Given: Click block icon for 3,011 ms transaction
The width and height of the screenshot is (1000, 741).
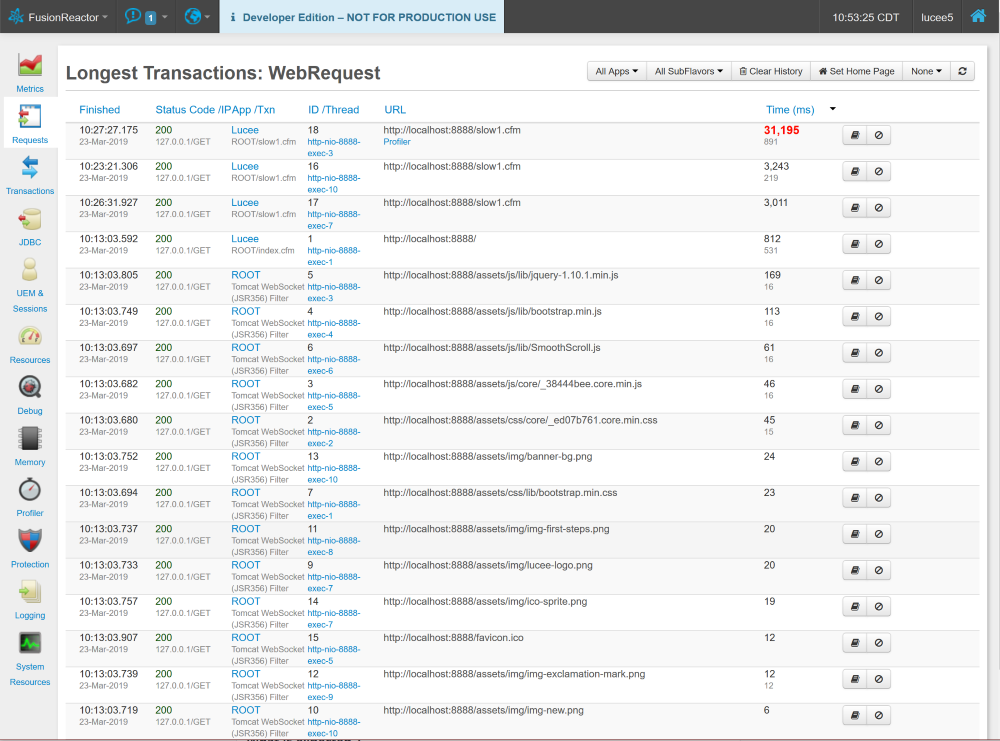Looking at the screenshot, I should 879,208.
